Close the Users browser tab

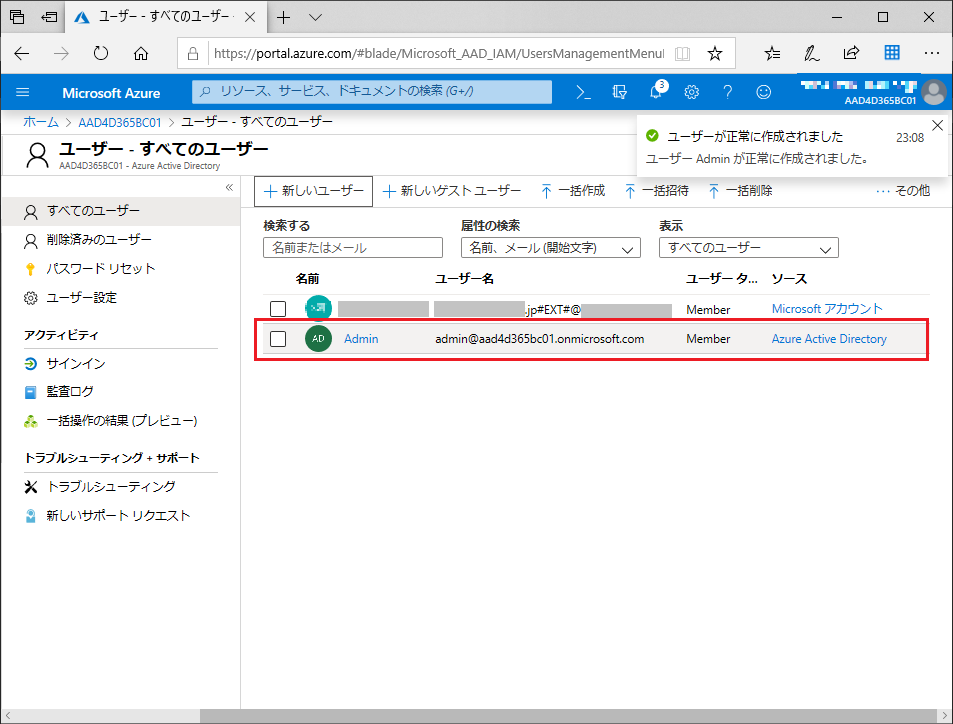(x=250, y=17)
